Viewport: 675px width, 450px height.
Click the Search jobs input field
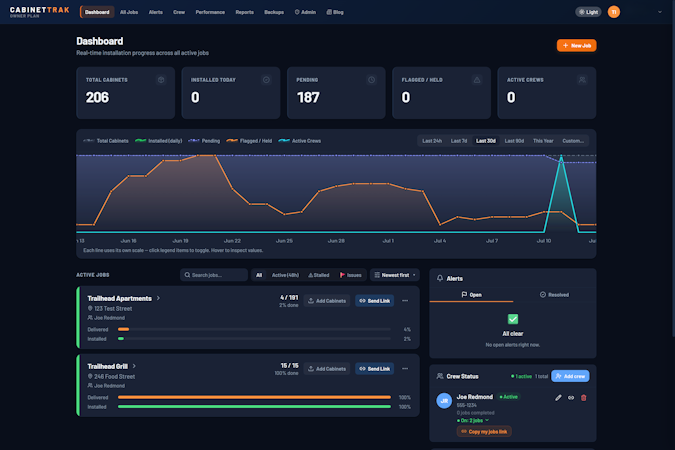pyautogui.click(x=214, y=275)
